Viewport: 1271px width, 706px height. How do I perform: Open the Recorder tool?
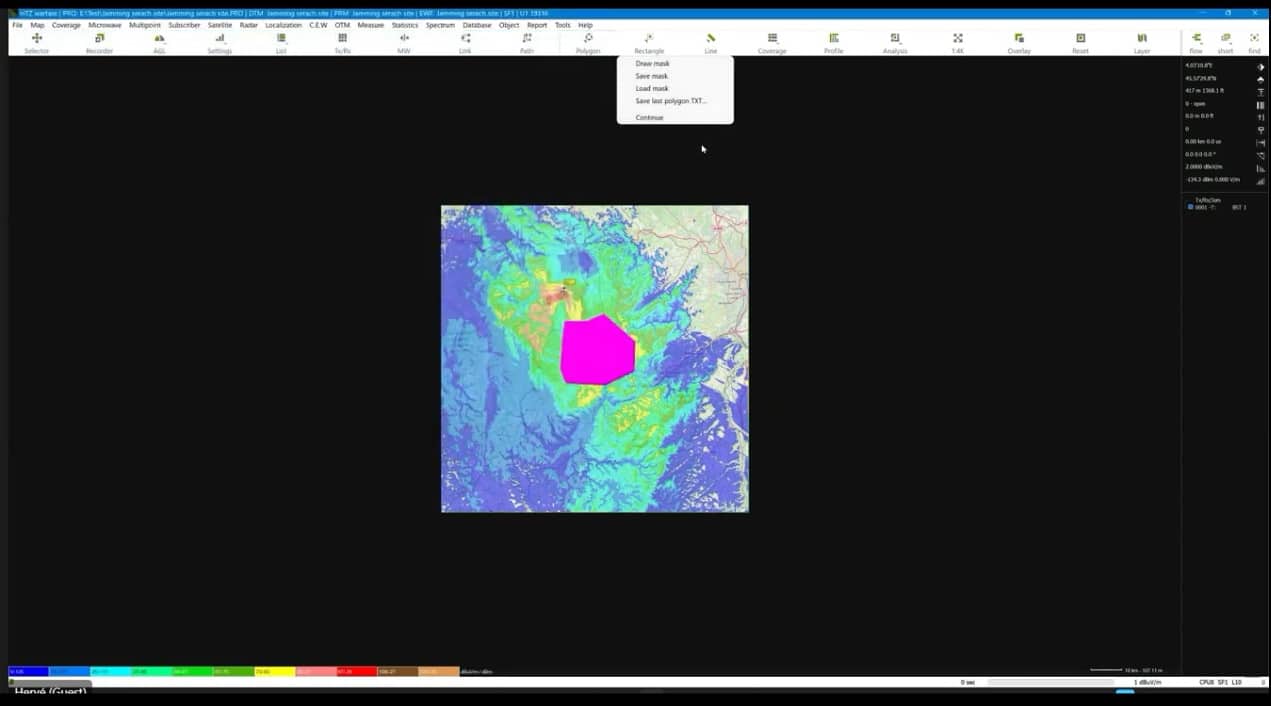pos(99,41)
